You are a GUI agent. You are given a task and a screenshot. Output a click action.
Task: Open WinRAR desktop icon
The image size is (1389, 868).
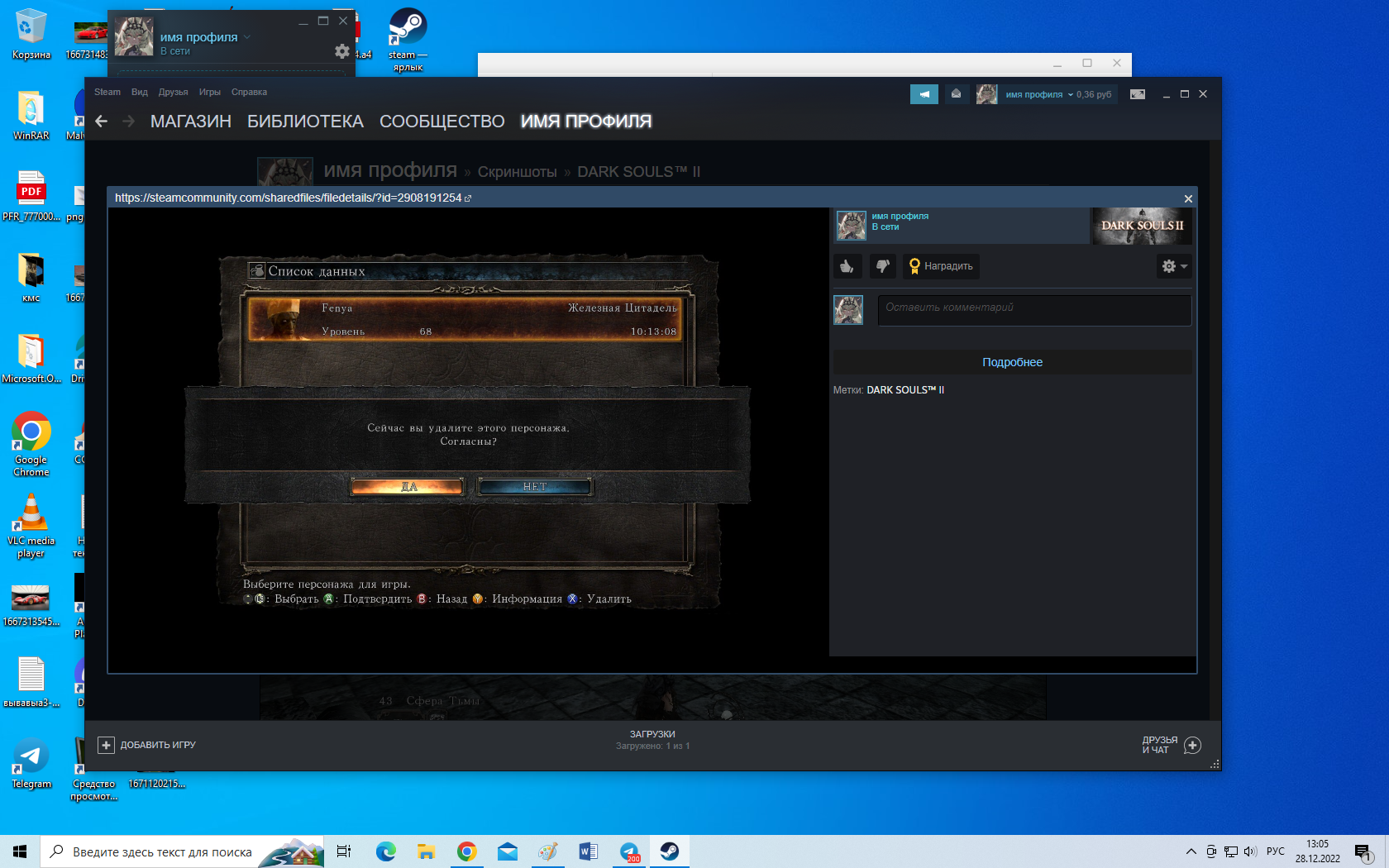pyautogui.click(x=31, y=116)
